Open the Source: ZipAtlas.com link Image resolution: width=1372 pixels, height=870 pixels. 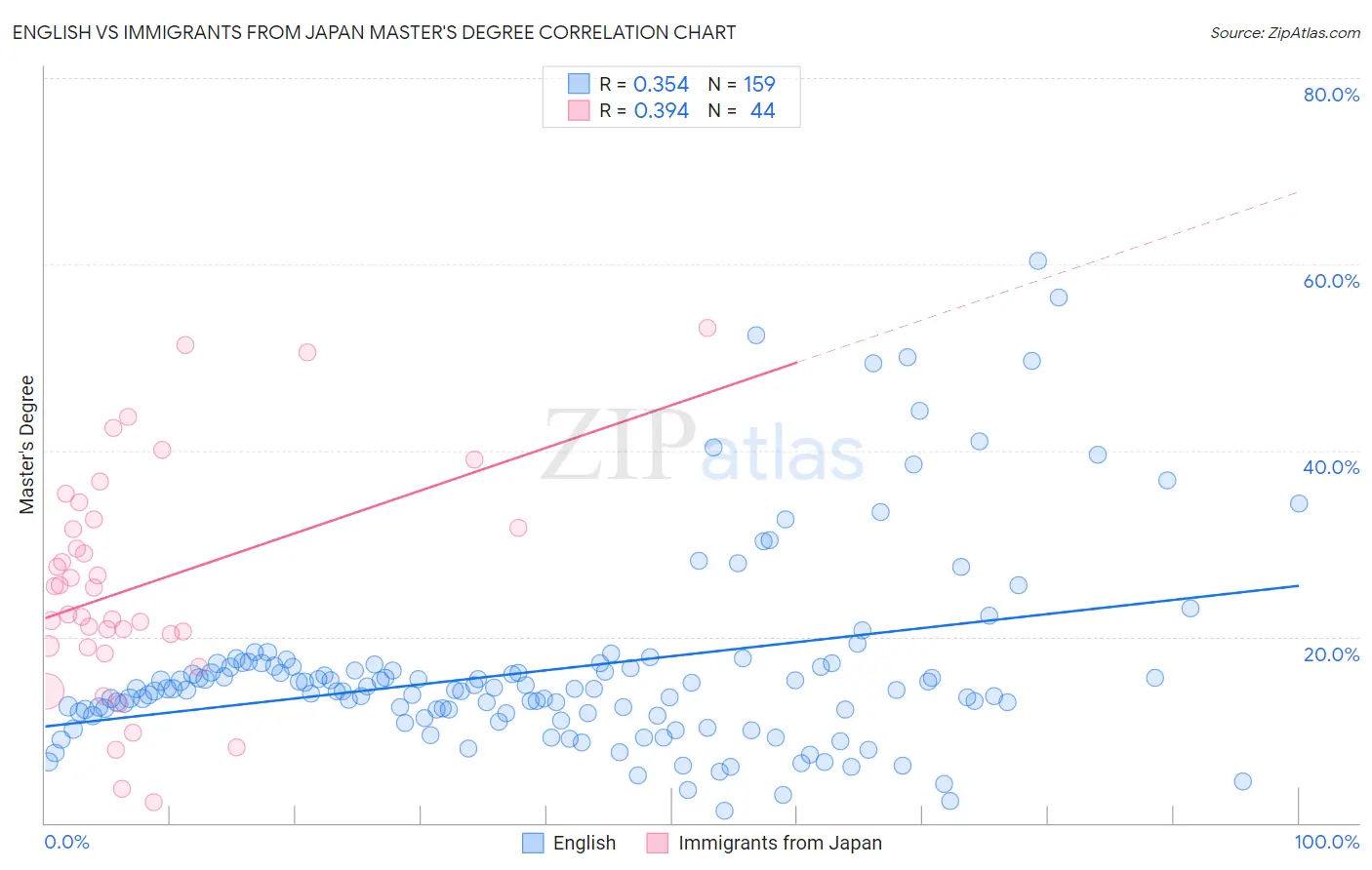coord(1285,32)
